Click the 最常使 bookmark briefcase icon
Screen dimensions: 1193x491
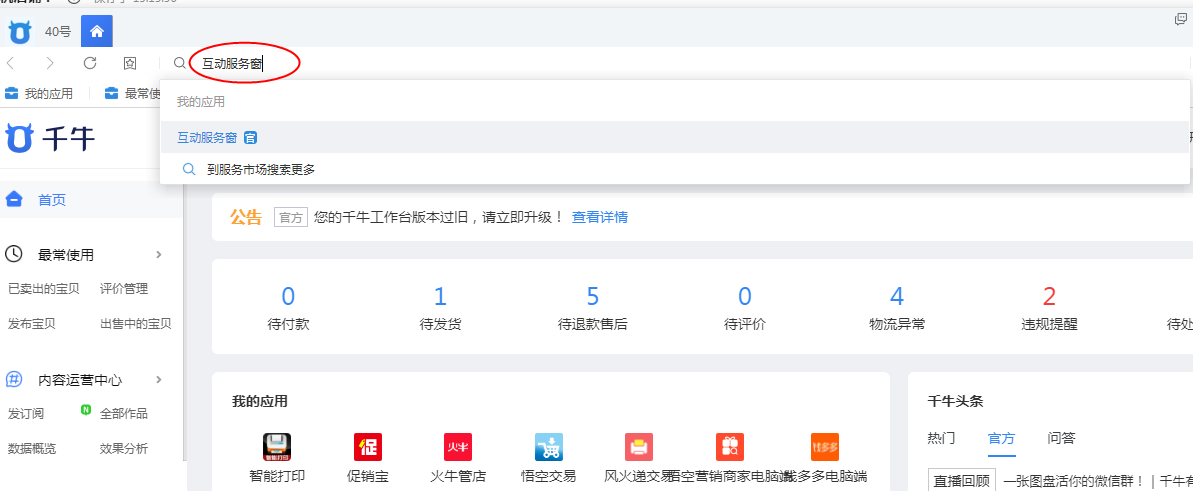coord(112,94)
